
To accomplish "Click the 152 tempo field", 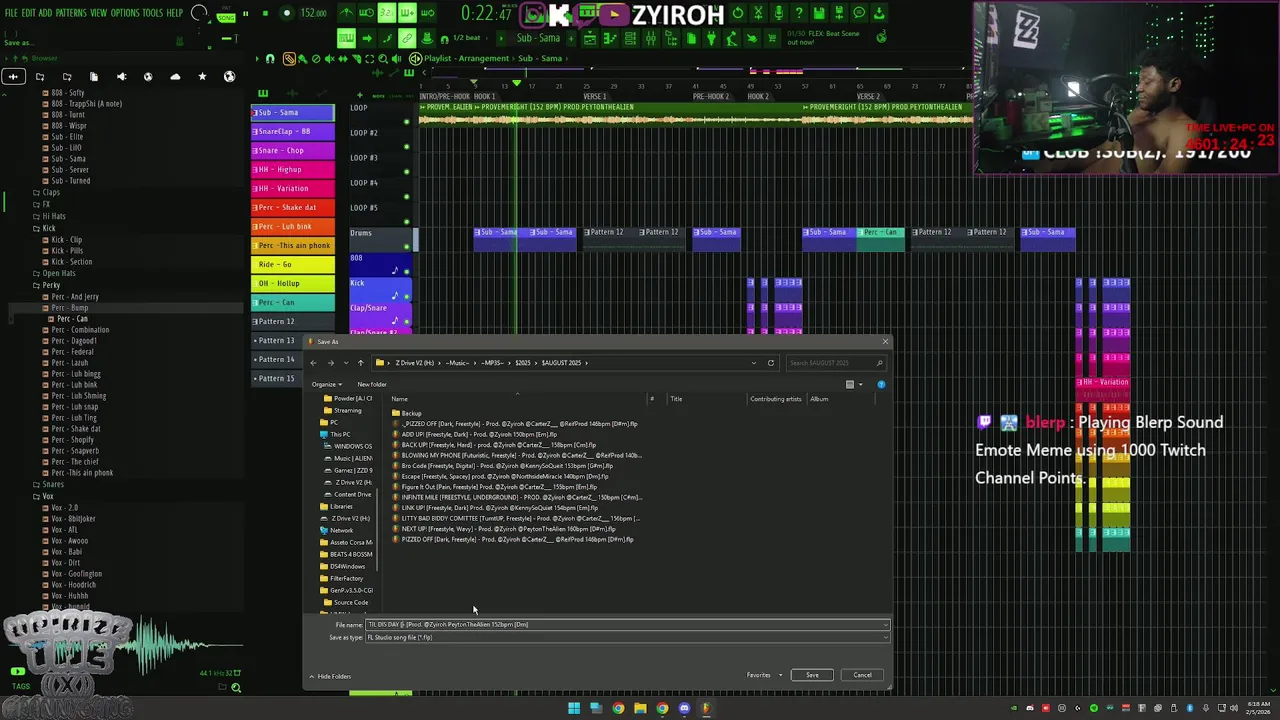I will pos(314,14).
